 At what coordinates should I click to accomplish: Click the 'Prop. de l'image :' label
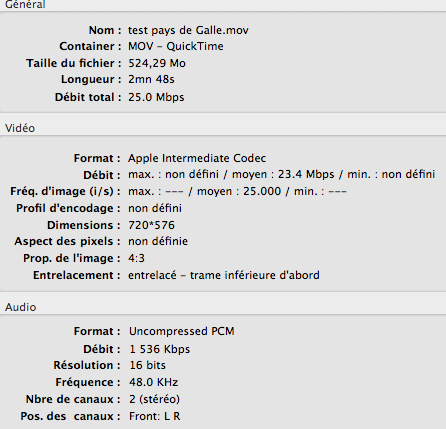72,258
